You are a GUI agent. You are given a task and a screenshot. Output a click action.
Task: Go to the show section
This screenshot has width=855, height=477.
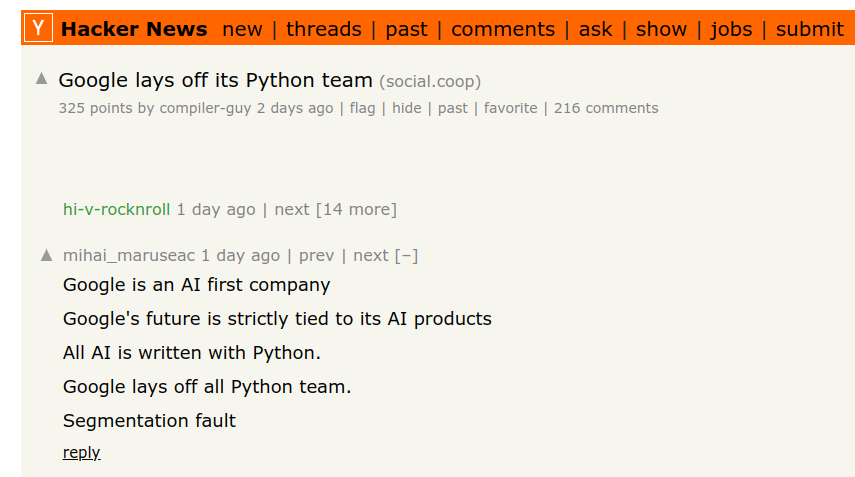click(661, 29)
